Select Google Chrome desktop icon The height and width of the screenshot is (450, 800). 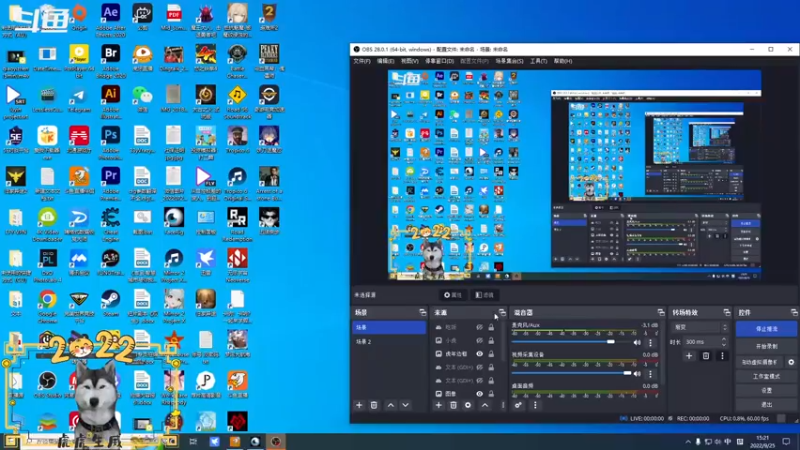click(x=47, y=306)
